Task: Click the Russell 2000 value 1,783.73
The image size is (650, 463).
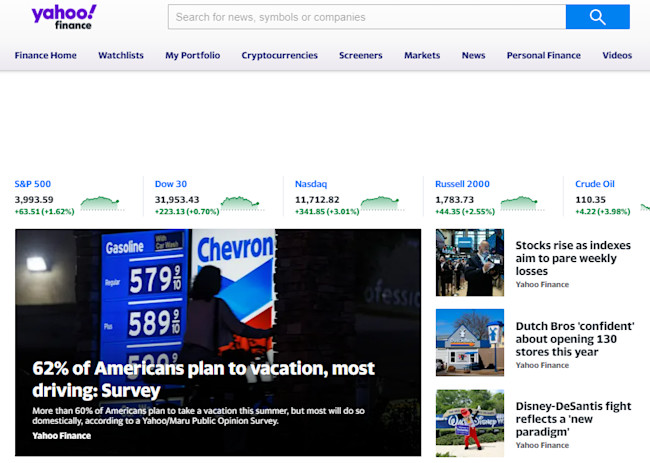Action: point(454,199)
